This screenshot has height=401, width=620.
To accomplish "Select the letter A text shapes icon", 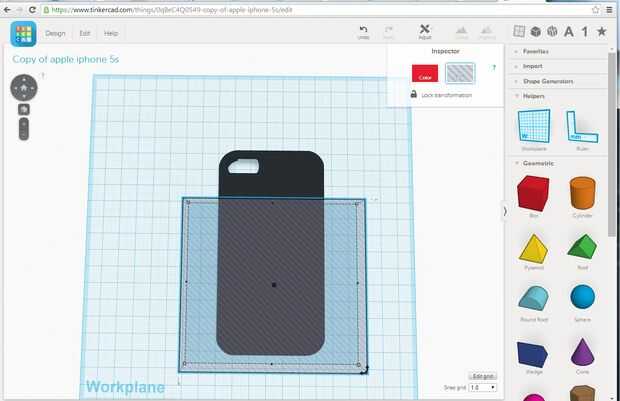I will click(x=569, y=31).
